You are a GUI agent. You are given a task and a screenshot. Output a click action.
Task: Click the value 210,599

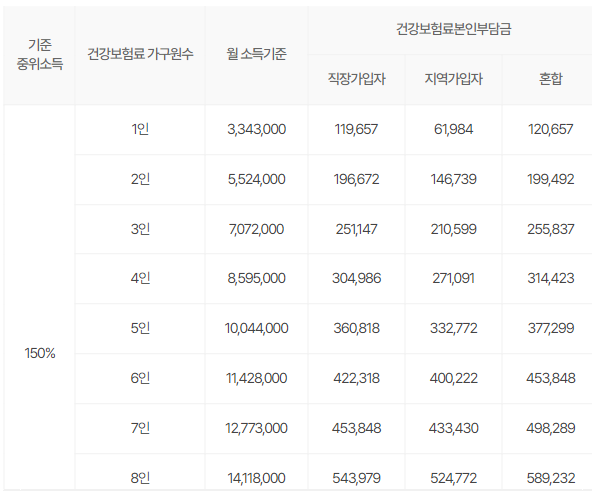pyautogui.click(x=453, y=229)
